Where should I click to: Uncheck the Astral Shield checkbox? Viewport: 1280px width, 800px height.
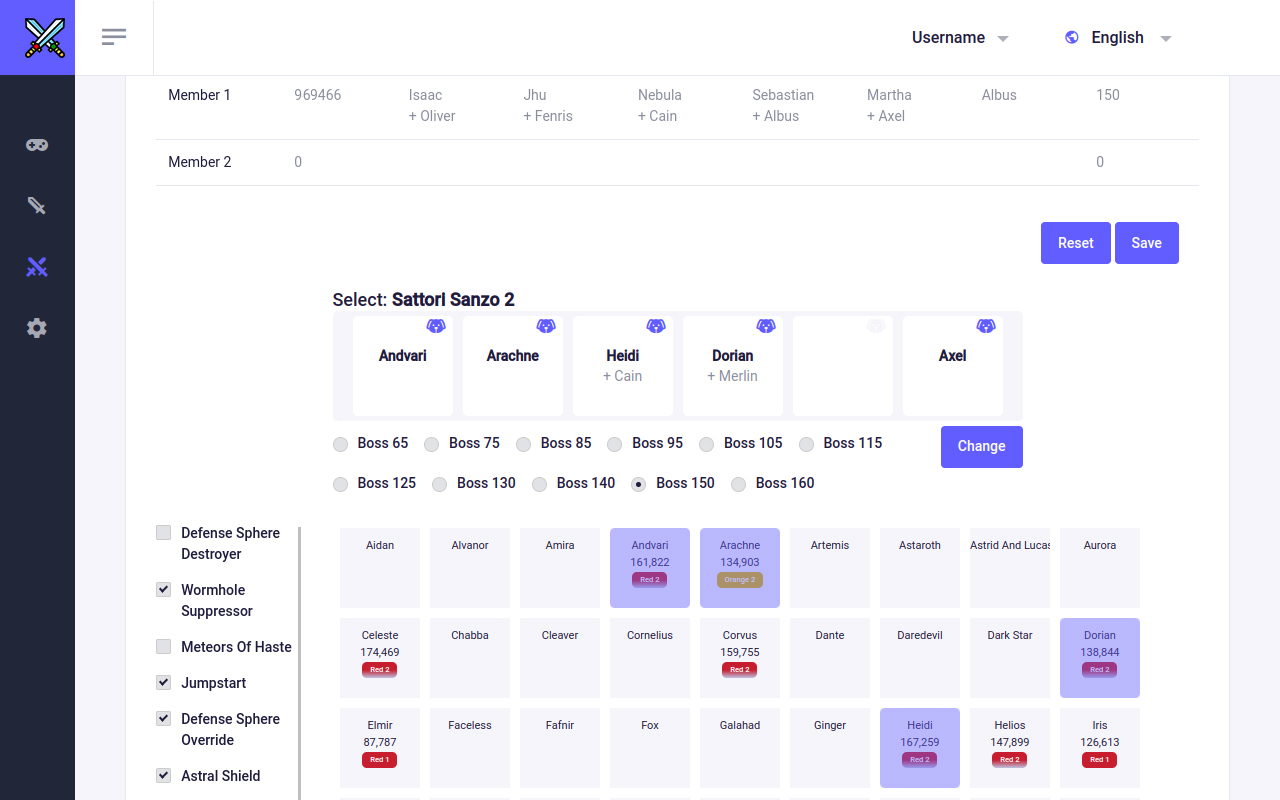pyautogui.click(x=164, y=776)
